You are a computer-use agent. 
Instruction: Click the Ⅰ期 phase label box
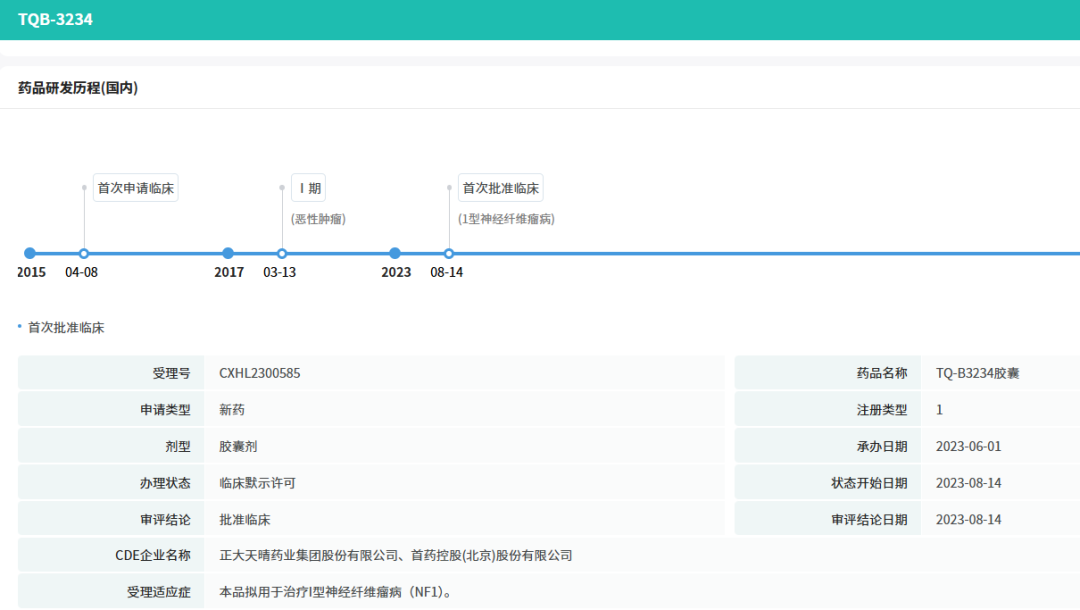[x=308, y=188]
